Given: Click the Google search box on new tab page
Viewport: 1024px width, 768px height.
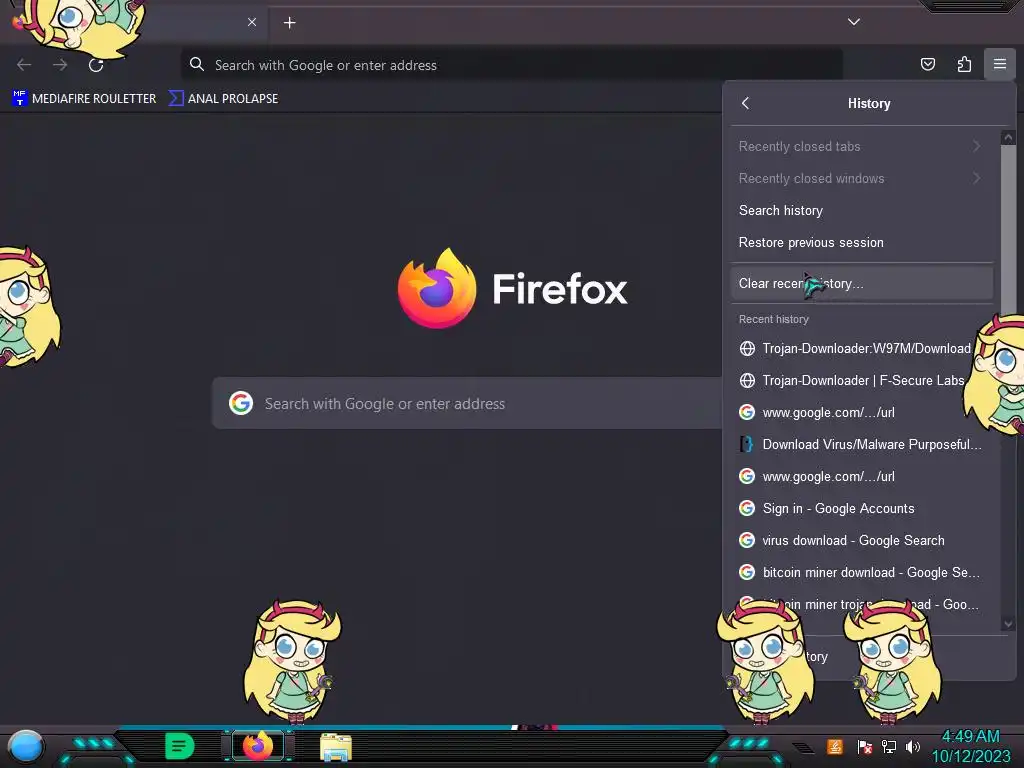Looking at the screenshot, I should point(468,404).
